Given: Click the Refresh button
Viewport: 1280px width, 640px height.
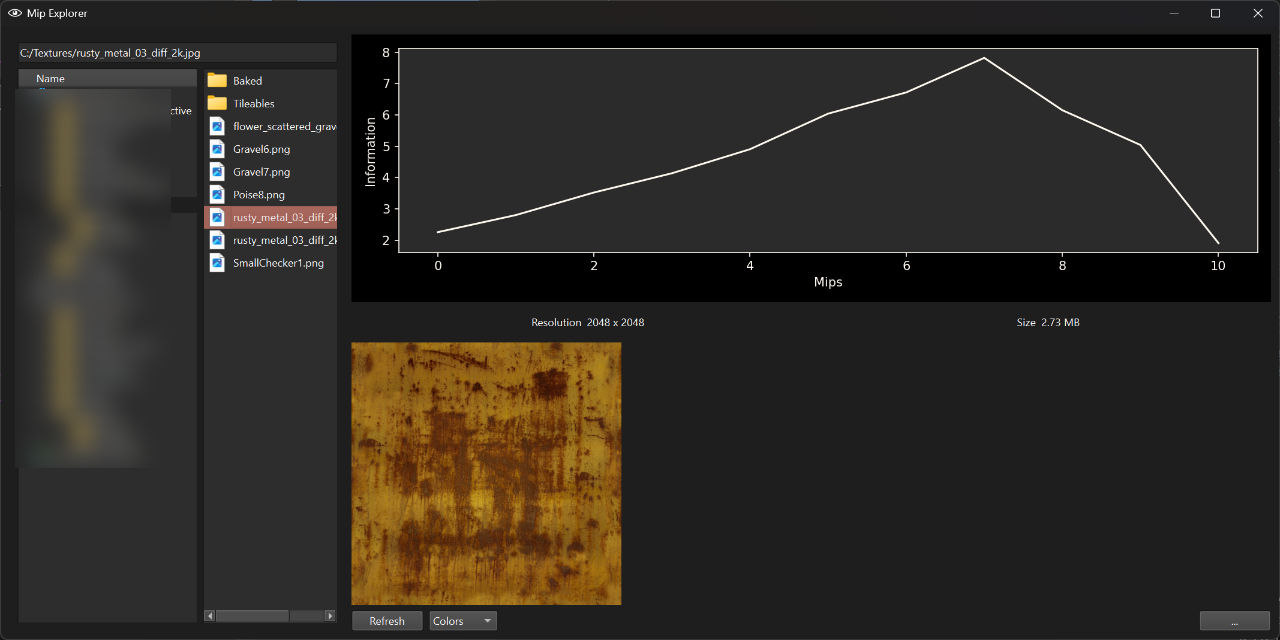Looking at the screenshot, I should tap(386, 620).
